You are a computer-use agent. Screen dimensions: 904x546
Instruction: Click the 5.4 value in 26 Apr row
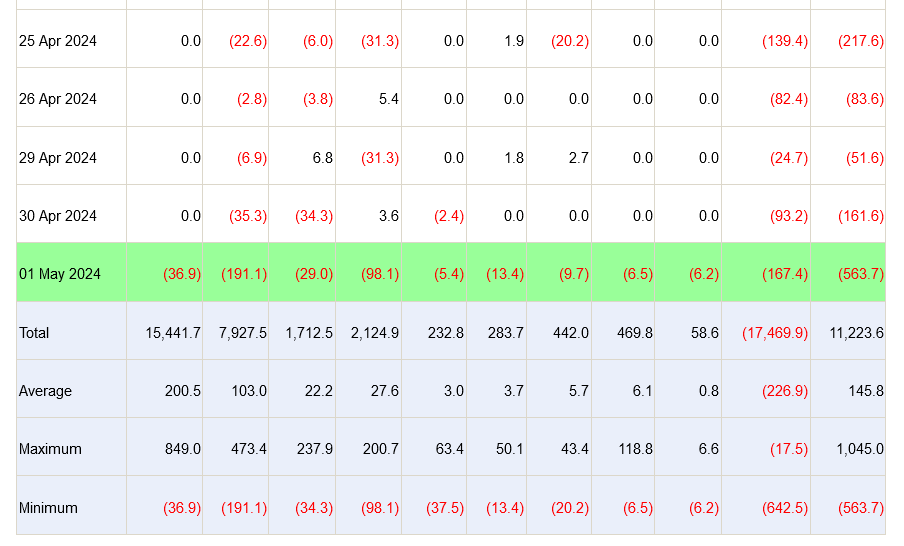click(x=390, y=99)
